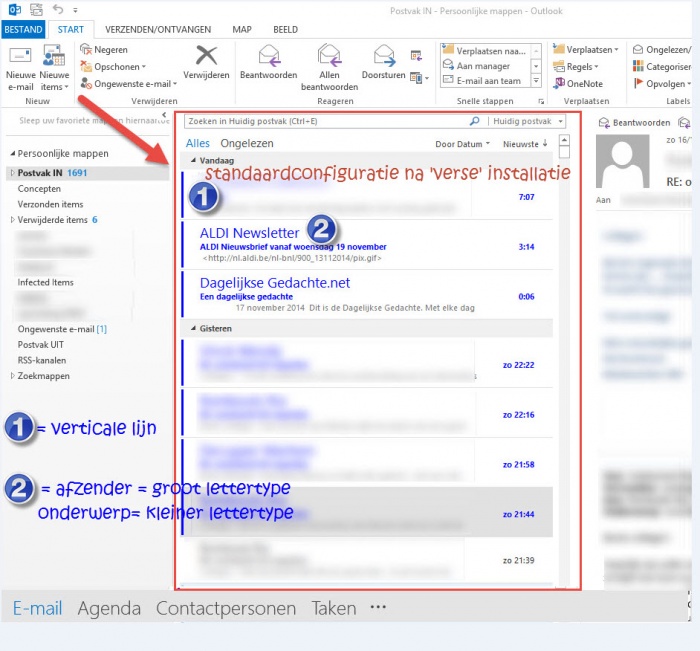
Task: Collapse the Vandaag group
Action: [x=193, y=160]
